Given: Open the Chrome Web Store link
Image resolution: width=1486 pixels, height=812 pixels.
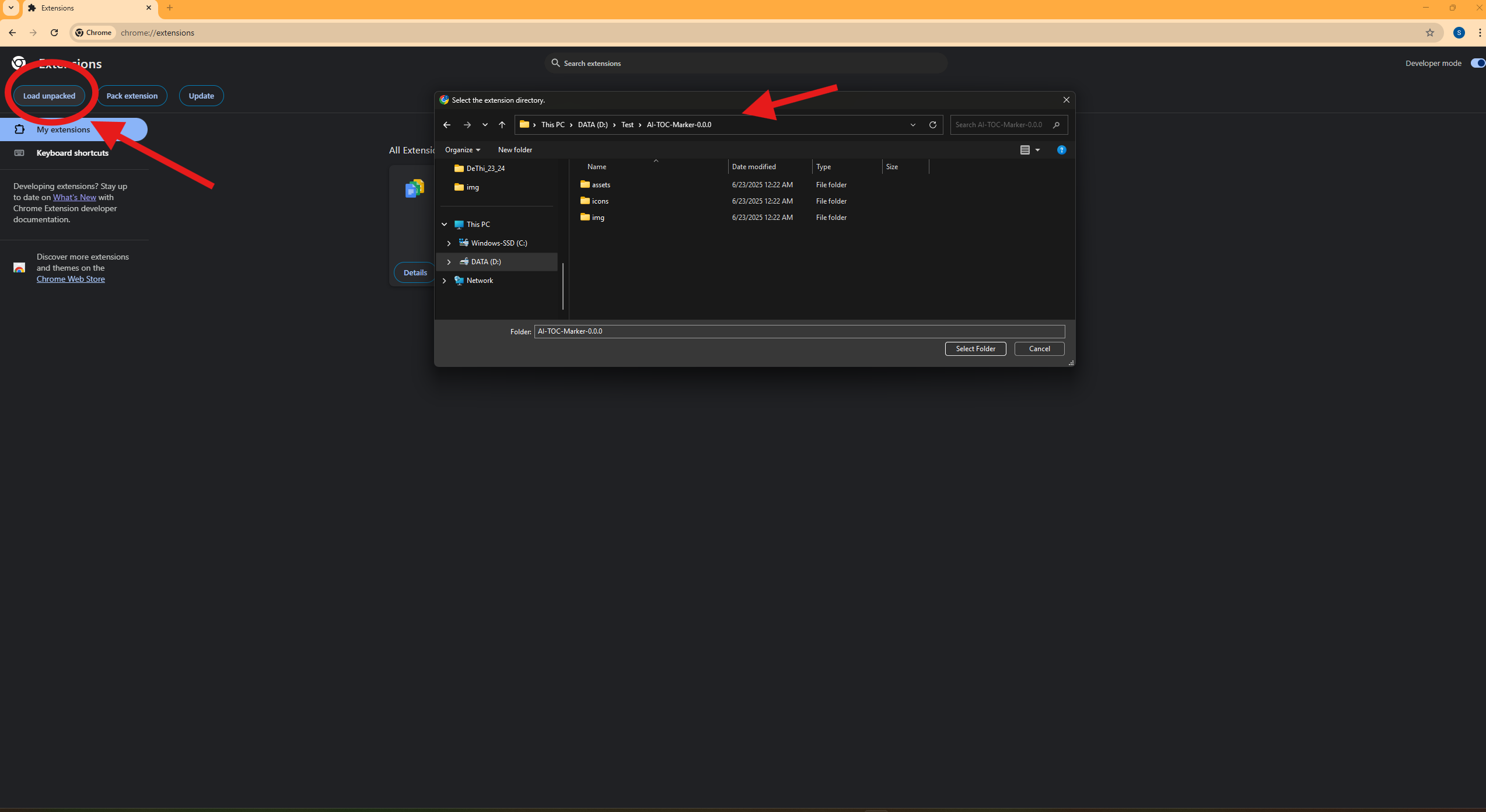Looking at the screenshot, I should [71, 279].
